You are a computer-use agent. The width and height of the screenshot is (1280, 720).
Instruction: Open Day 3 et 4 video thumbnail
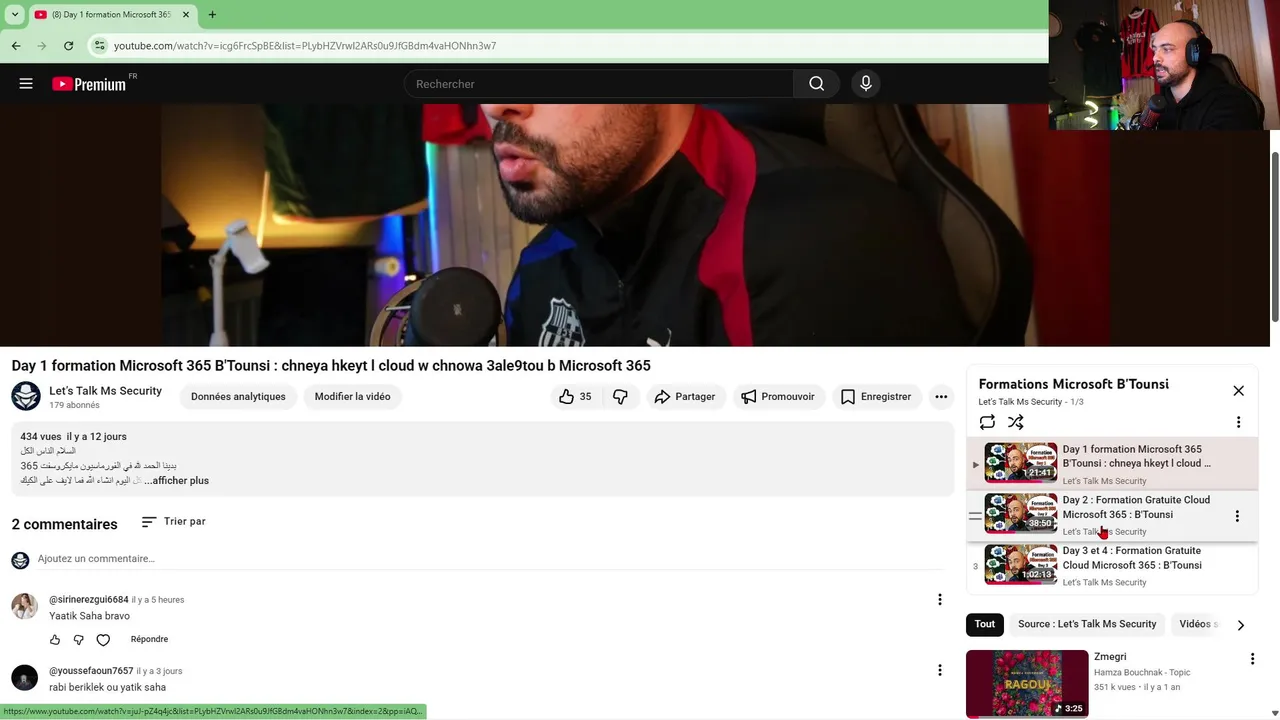click(1020, 564)
